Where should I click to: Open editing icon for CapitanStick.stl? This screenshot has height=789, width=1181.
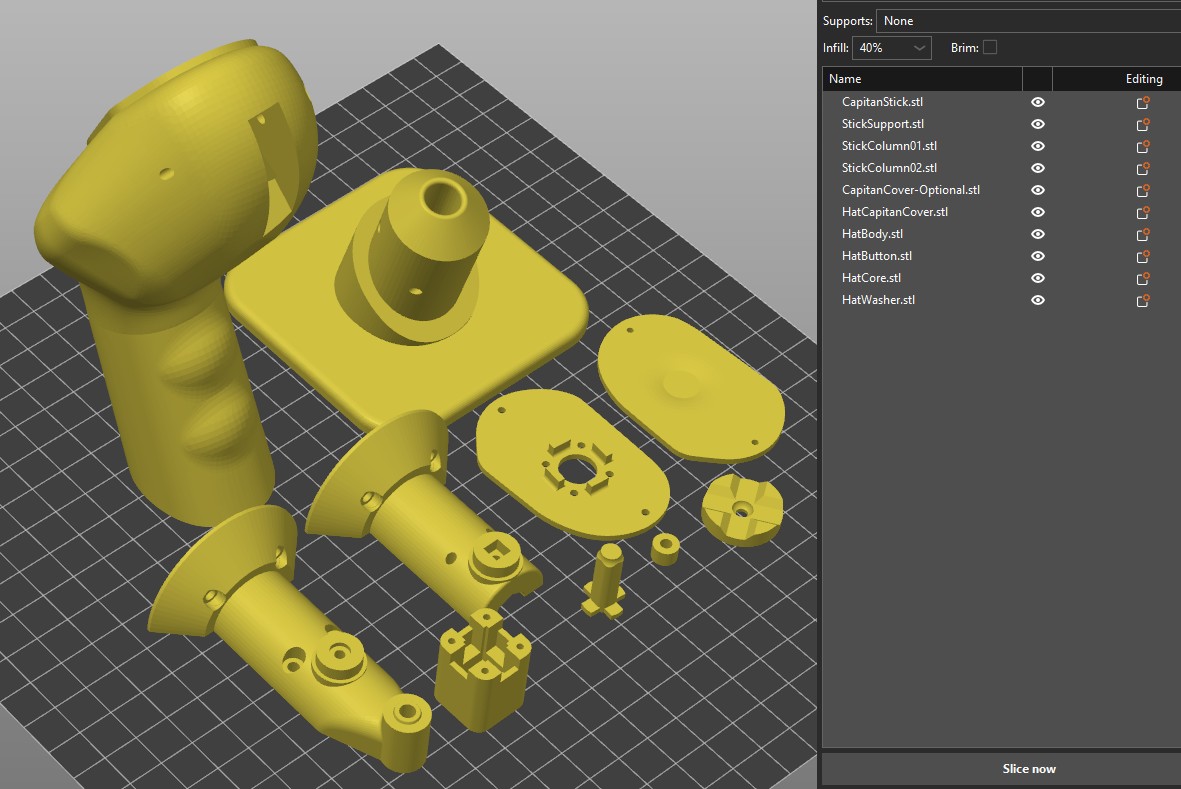pos(1143,102)
